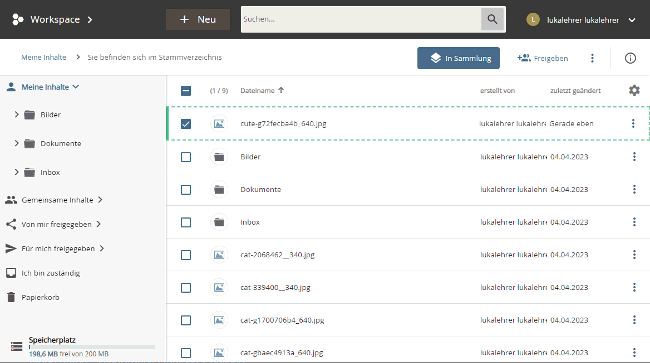This screenshot has width=650, height=363.
Task: Click folder icon in Inbox list row
Action: click(219, 222)
